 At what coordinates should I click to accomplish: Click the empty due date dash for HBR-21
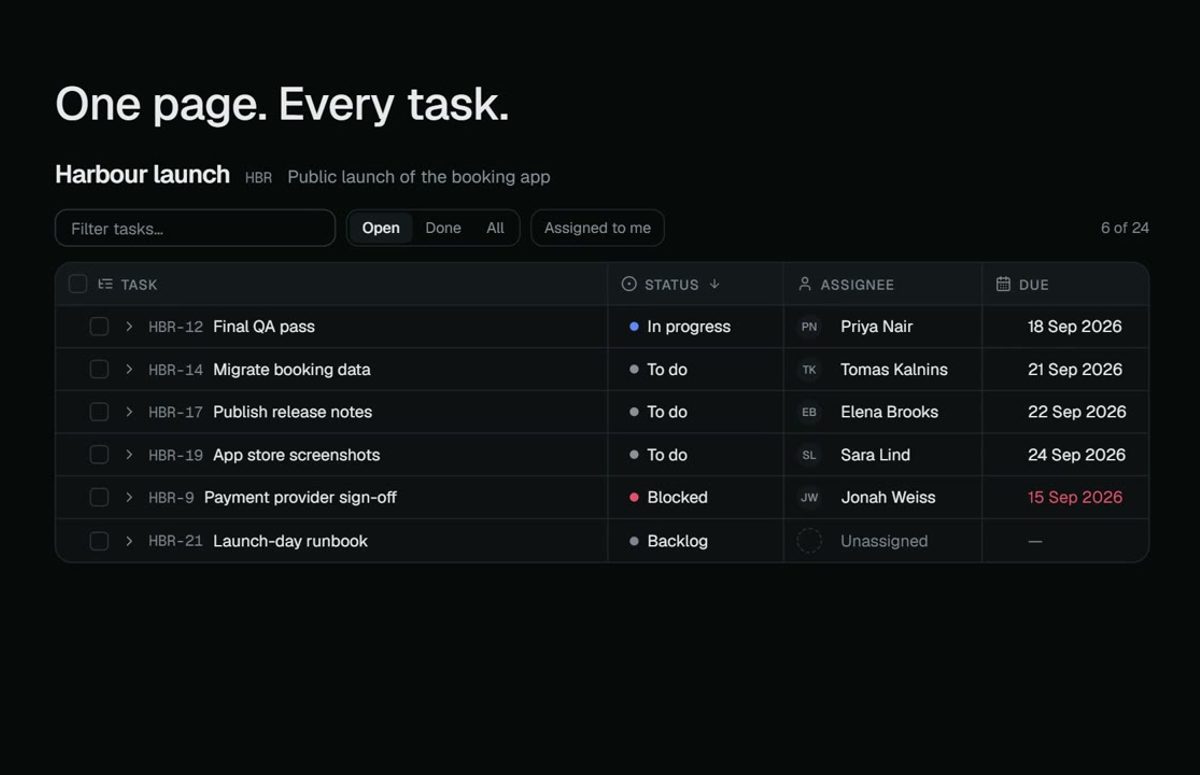[1035, 541]
